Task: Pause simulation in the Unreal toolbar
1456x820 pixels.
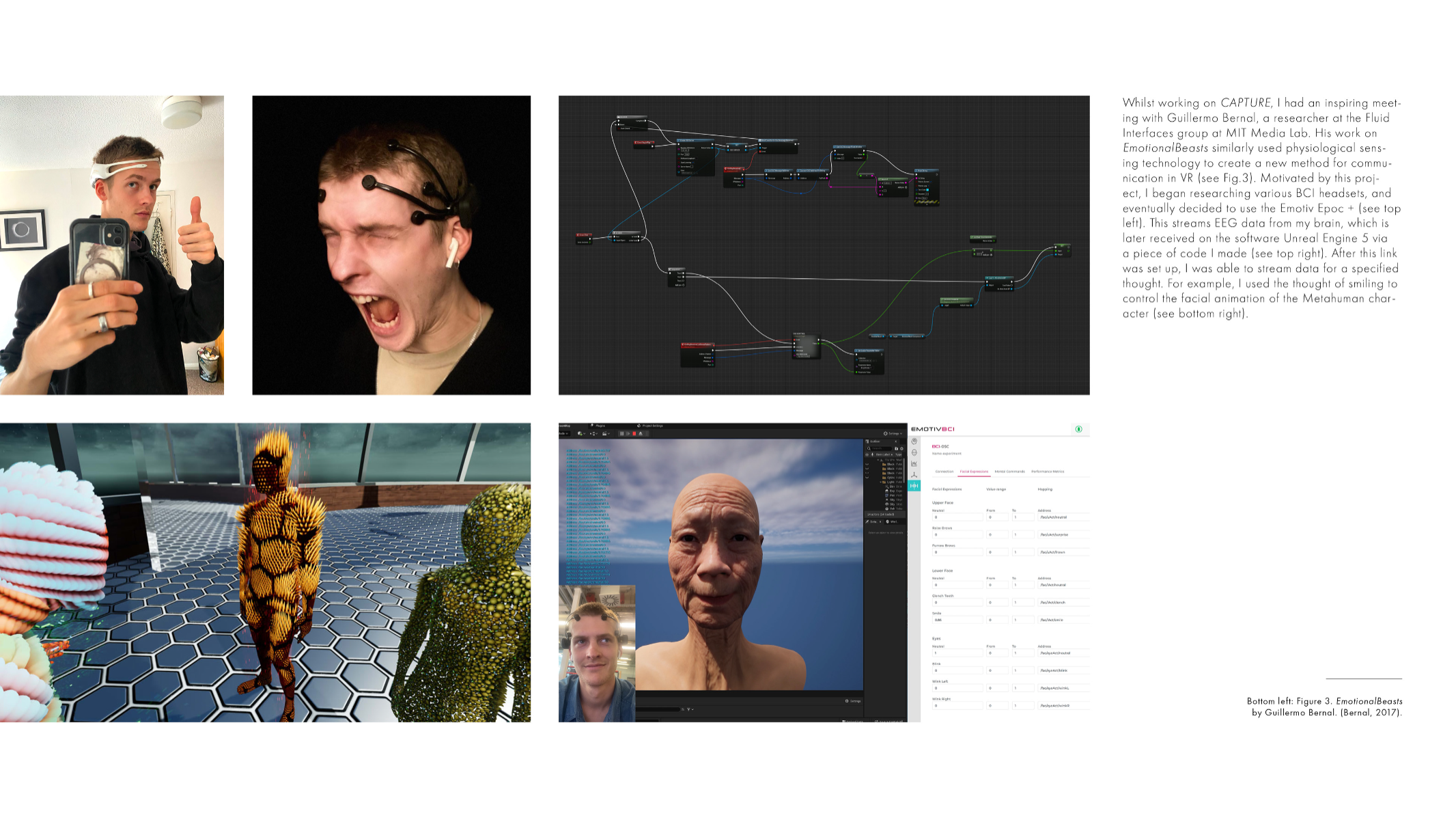Action: click(622, 433)
